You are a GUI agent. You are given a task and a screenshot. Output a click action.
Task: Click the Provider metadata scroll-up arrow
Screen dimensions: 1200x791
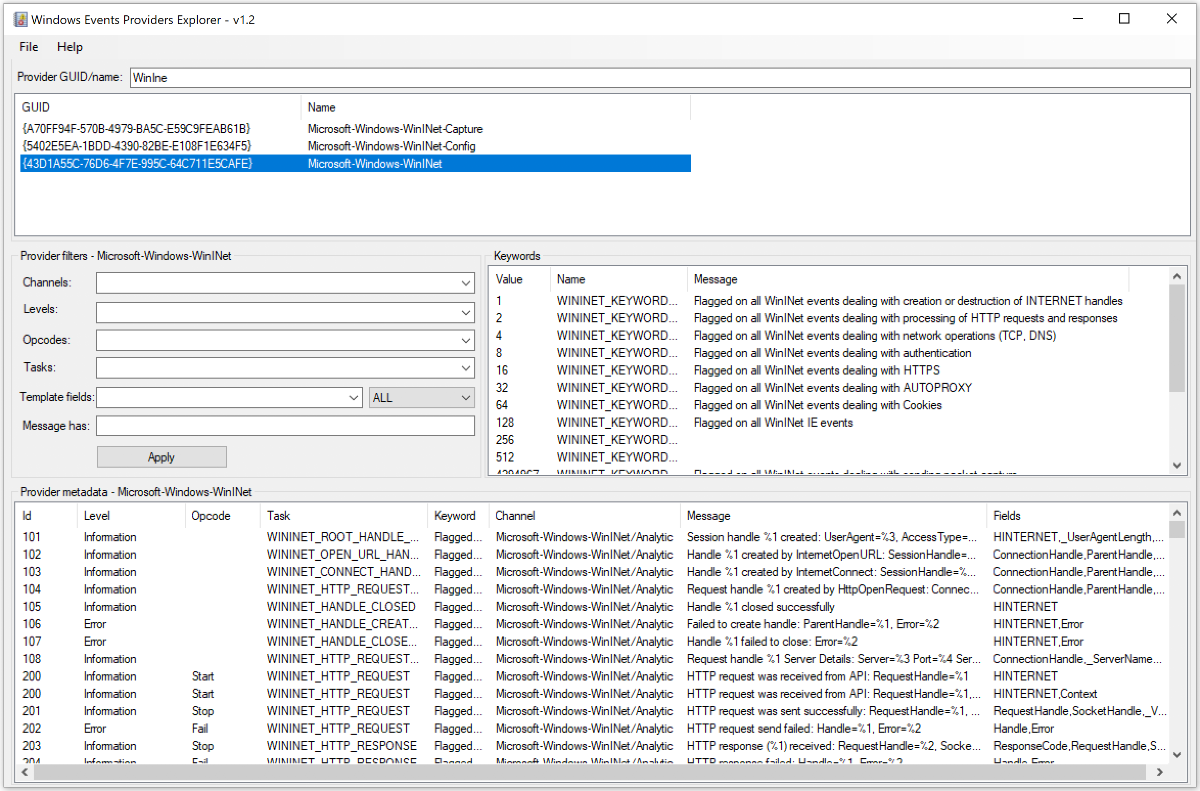[x=1176, y=514]
